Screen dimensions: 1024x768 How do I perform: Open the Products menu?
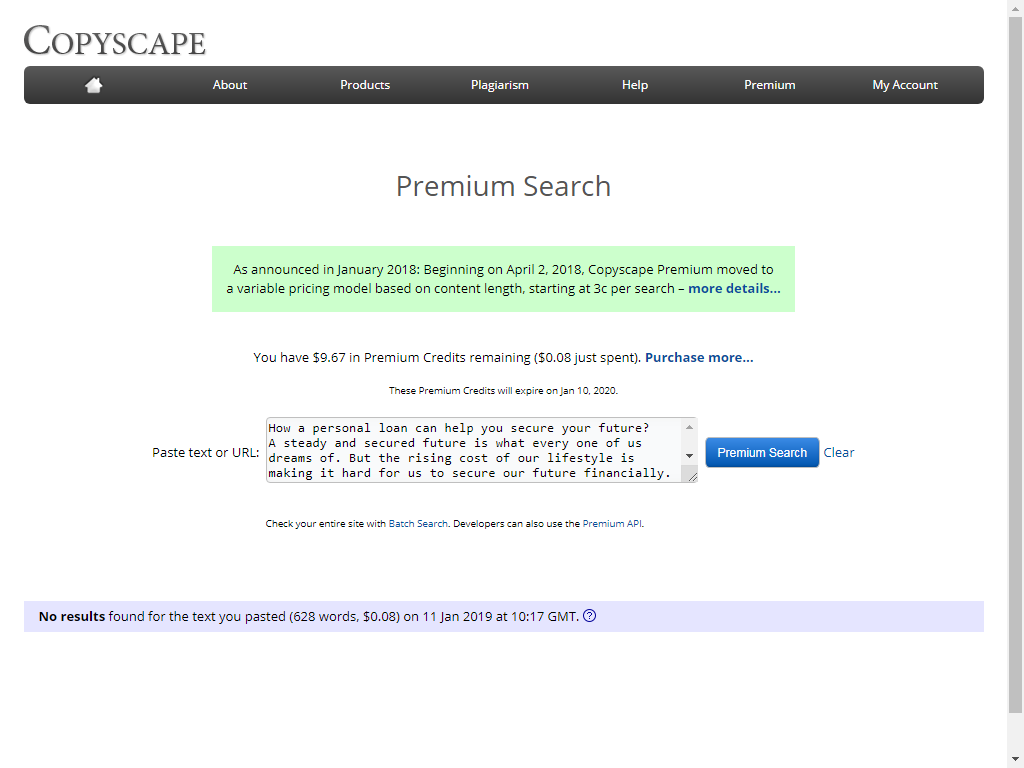[x=364, y=85]
